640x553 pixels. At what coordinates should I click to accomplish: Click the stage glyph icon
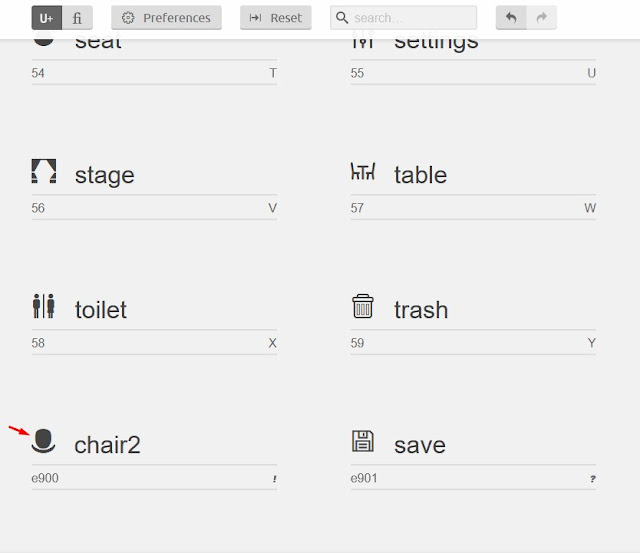[x=44, y=172]
